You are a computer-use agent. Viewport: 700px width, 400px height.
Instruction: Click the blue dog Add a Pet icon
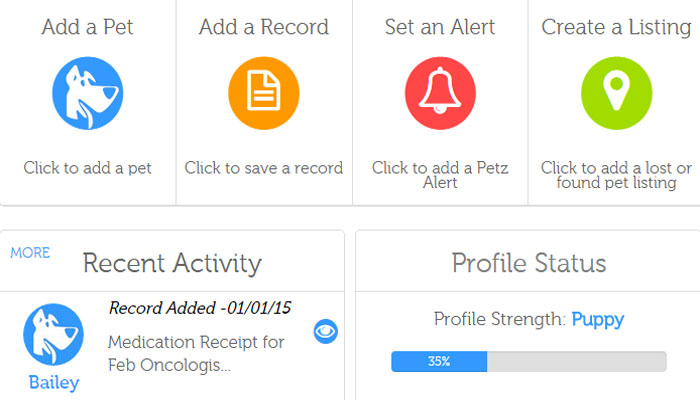pos(88,93)
